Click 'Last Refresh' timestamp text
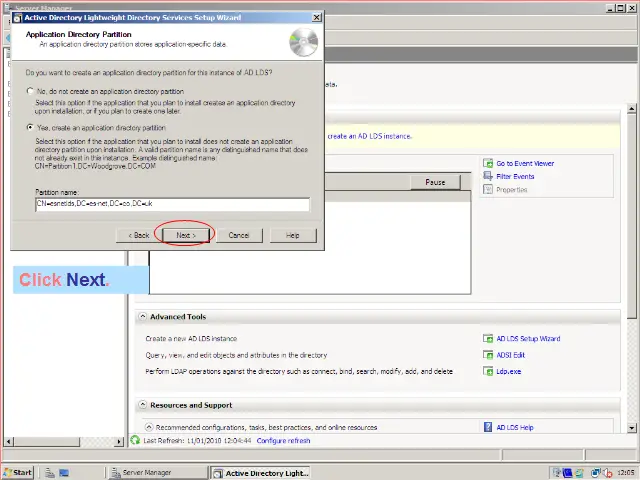640x480 pixels. click(x=197, y=440)
